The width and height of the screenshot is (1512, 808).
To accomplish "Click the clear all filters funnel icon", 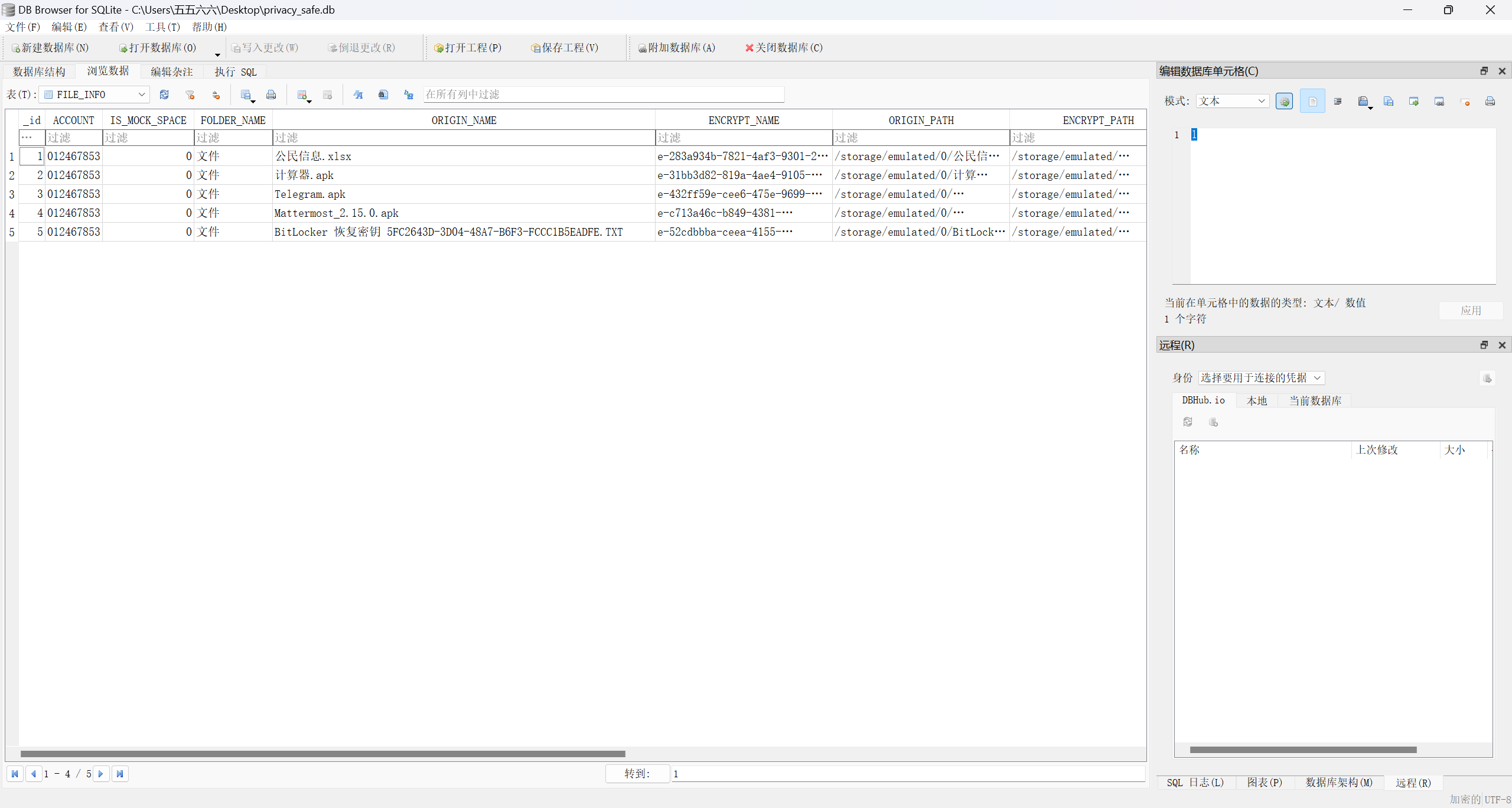I will pos(190,95).
